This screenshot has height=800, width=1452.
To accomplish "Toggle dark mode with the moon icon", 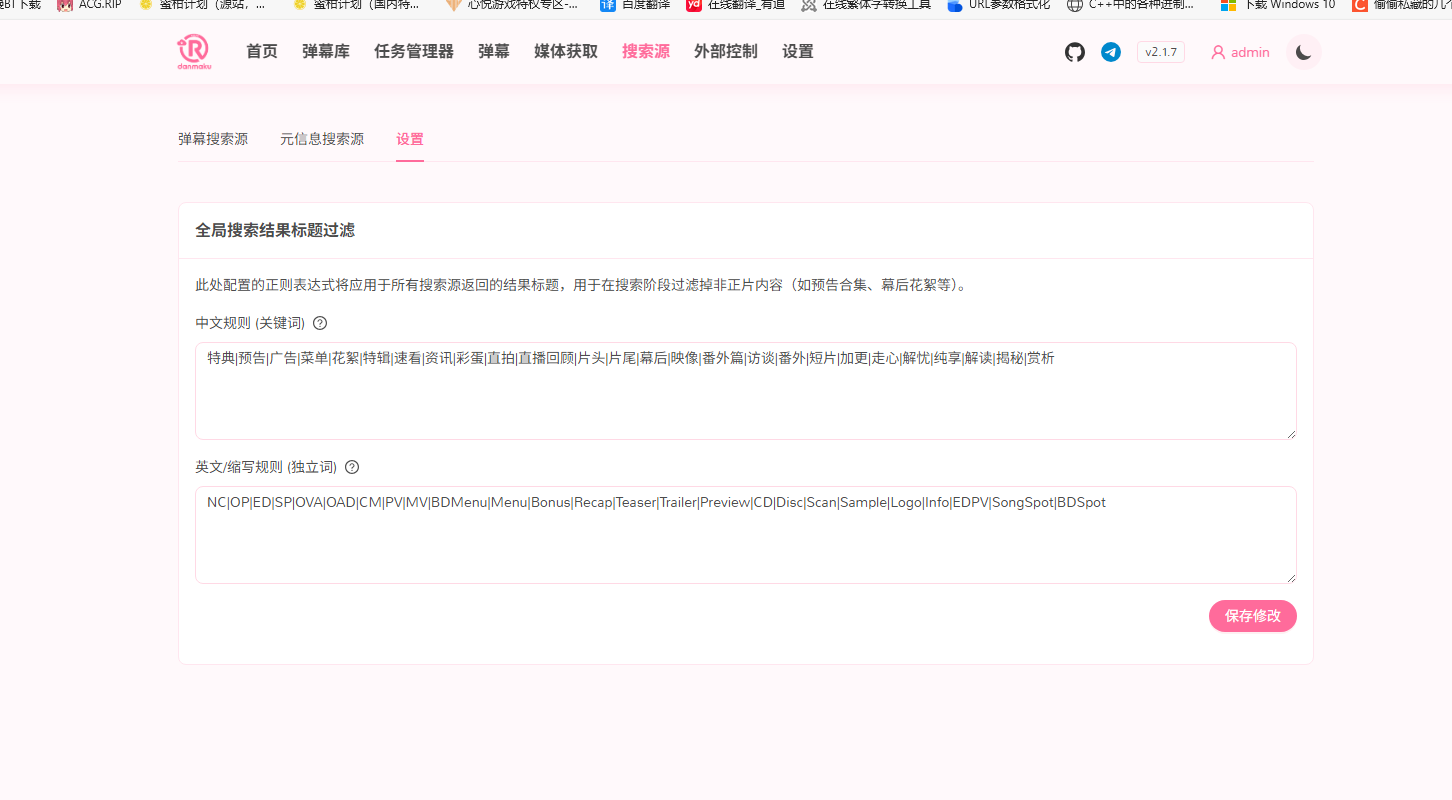I will (1302, 51).
